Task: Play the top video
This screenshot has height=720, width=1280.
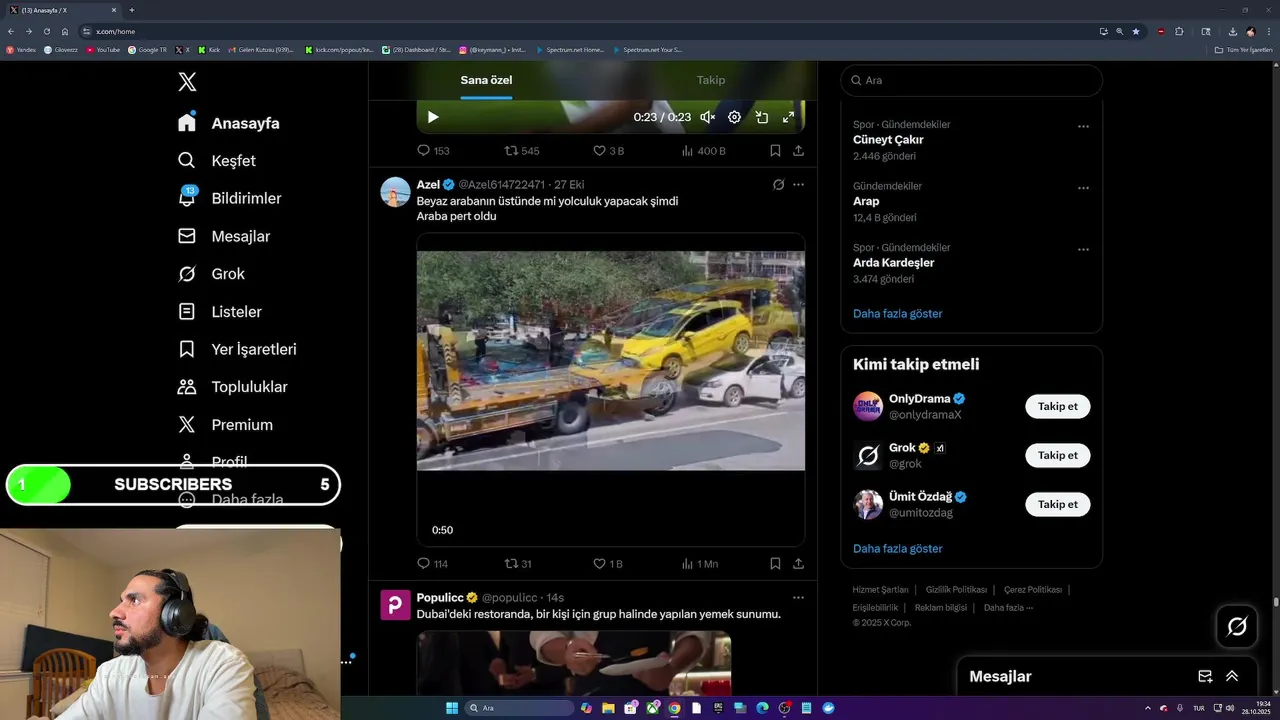Action: point(433,117)
